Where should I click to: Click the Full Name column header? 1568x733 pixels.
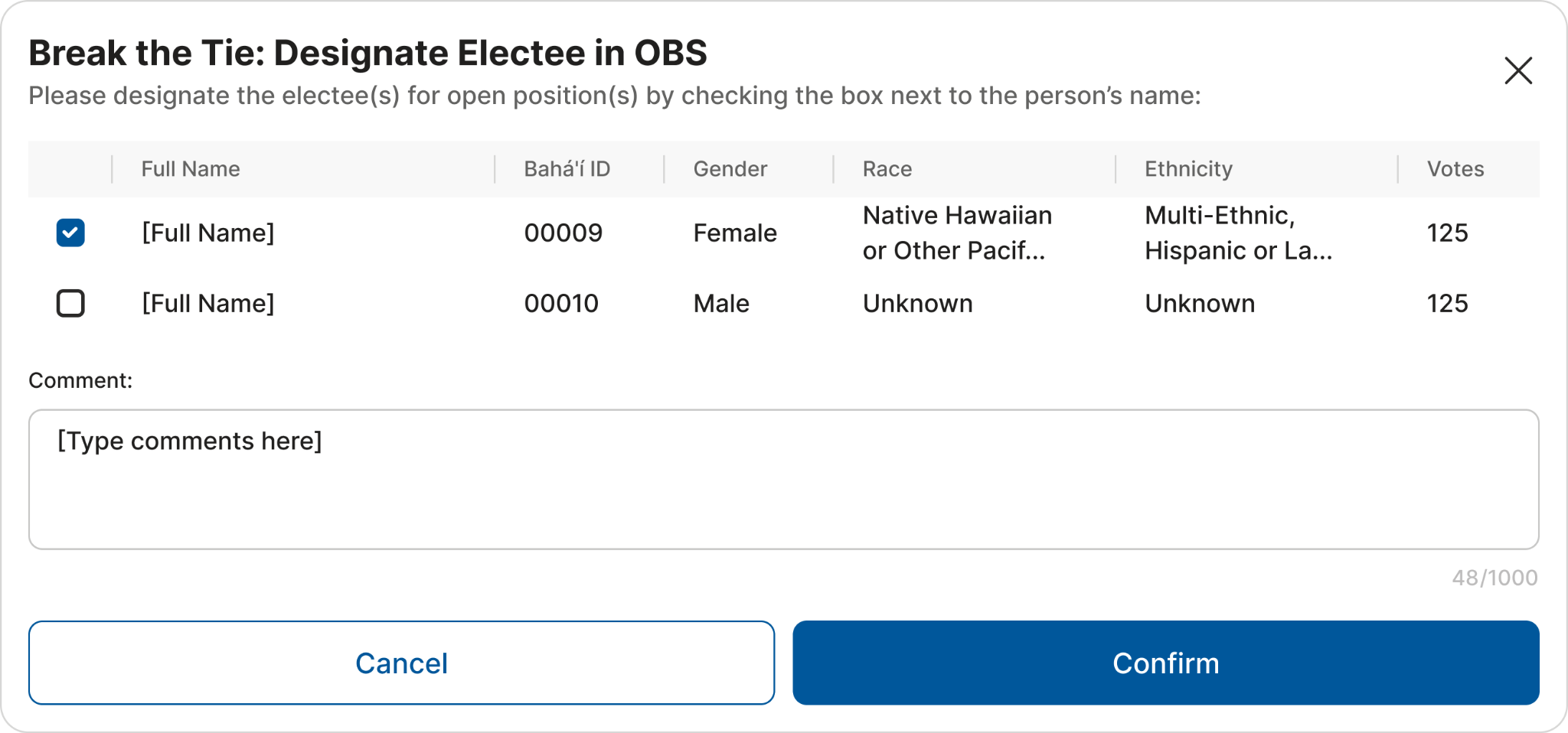(x=191, y=169)
